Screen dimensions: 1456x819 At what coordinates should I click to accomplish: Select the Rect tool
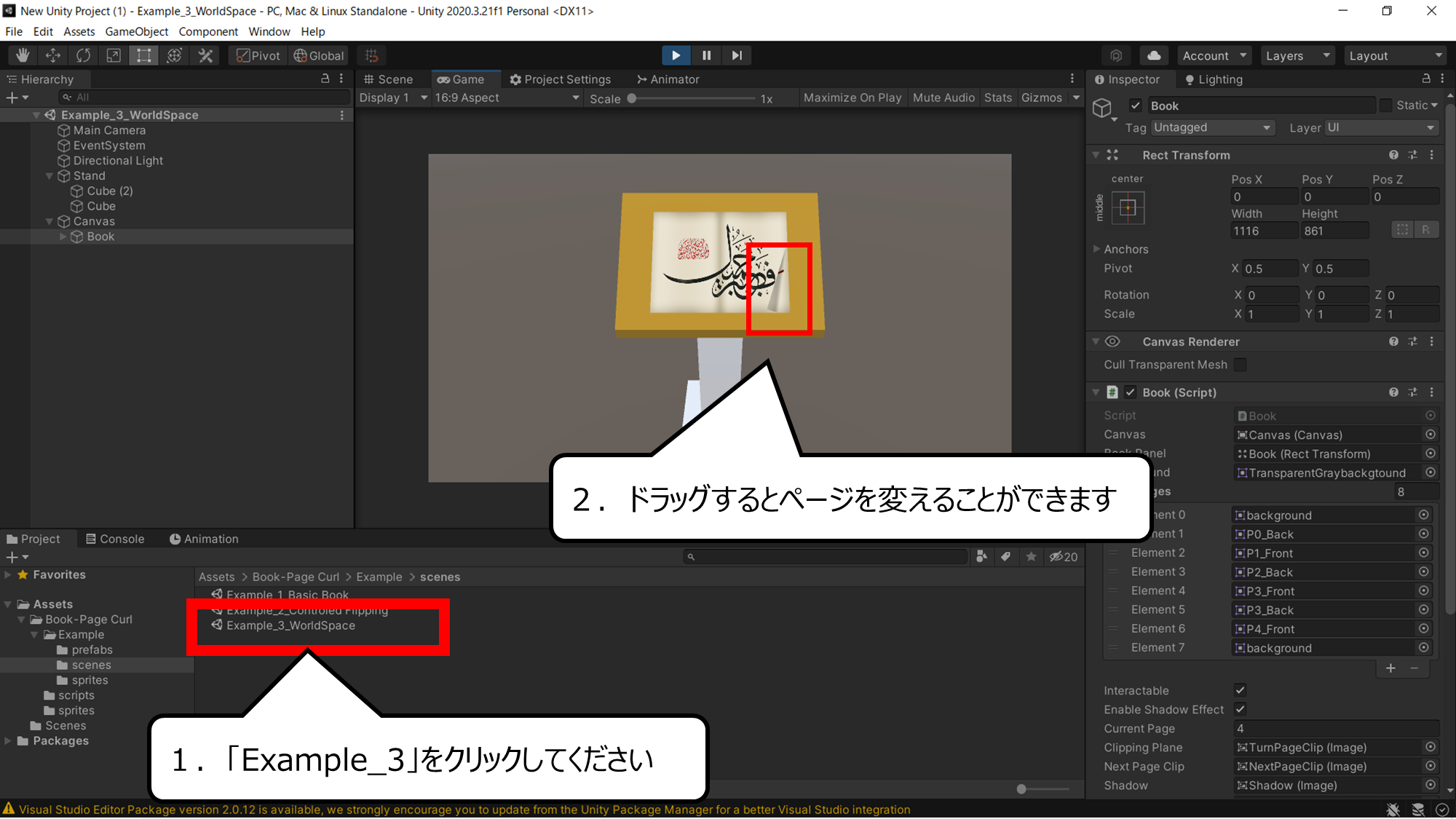(x=144, y=55)
